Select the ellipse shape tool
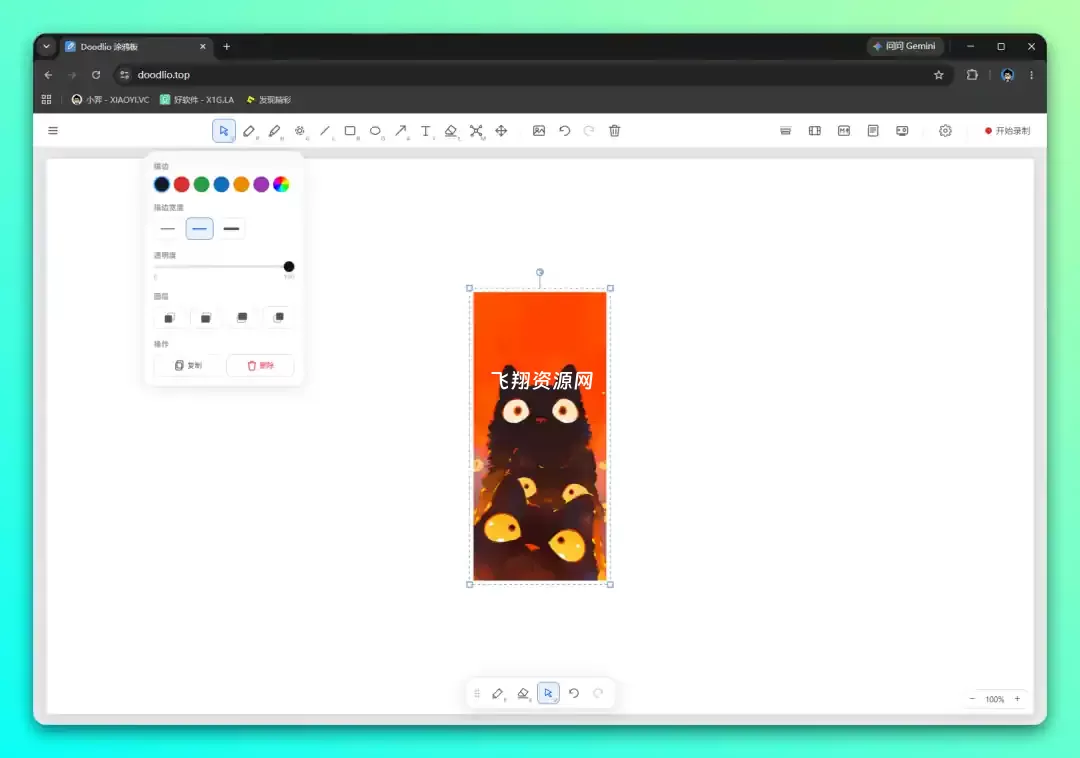 [x=375, y=131]
